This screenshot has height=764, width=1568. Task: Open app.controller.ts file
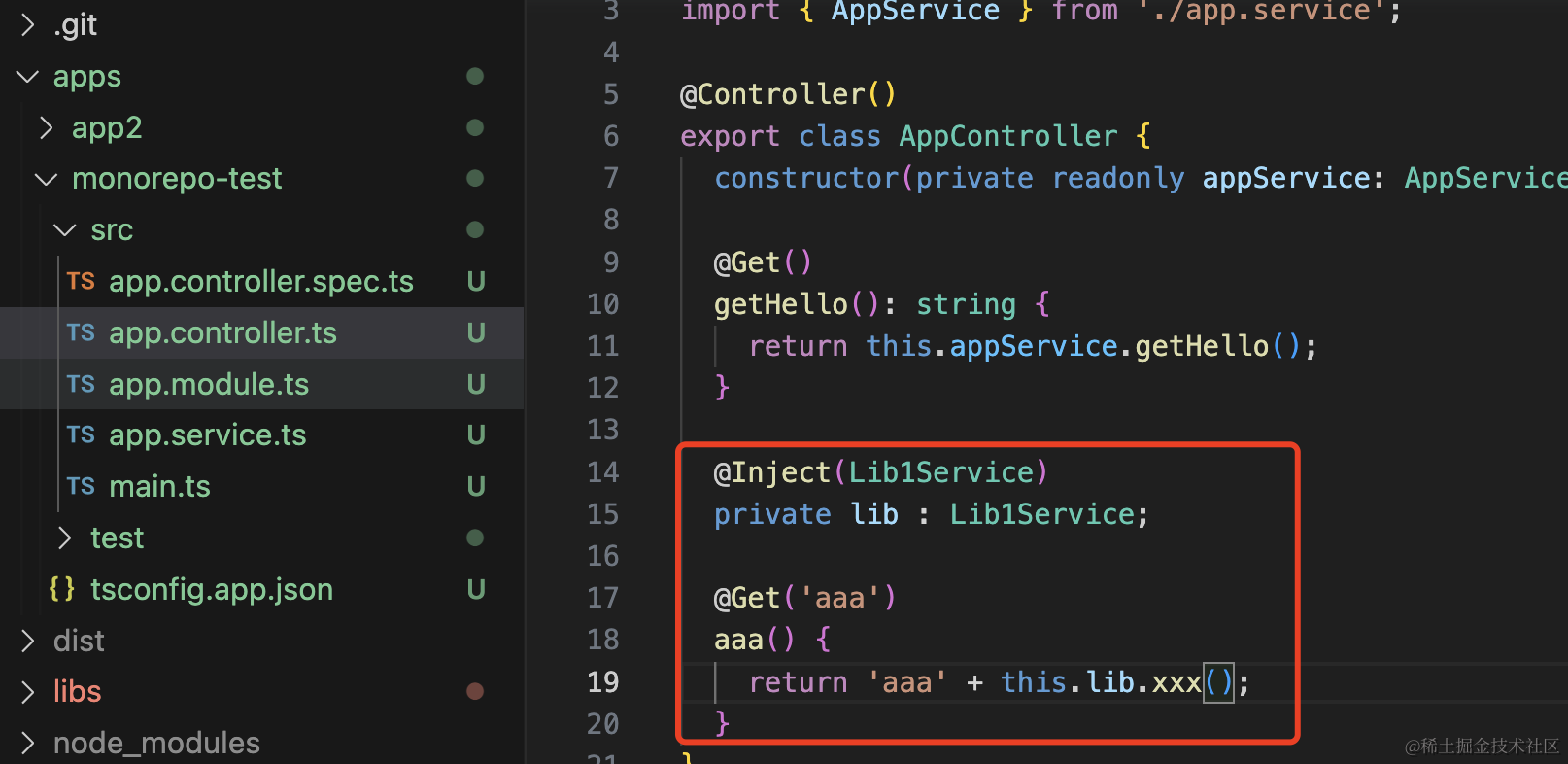[222, 333]
